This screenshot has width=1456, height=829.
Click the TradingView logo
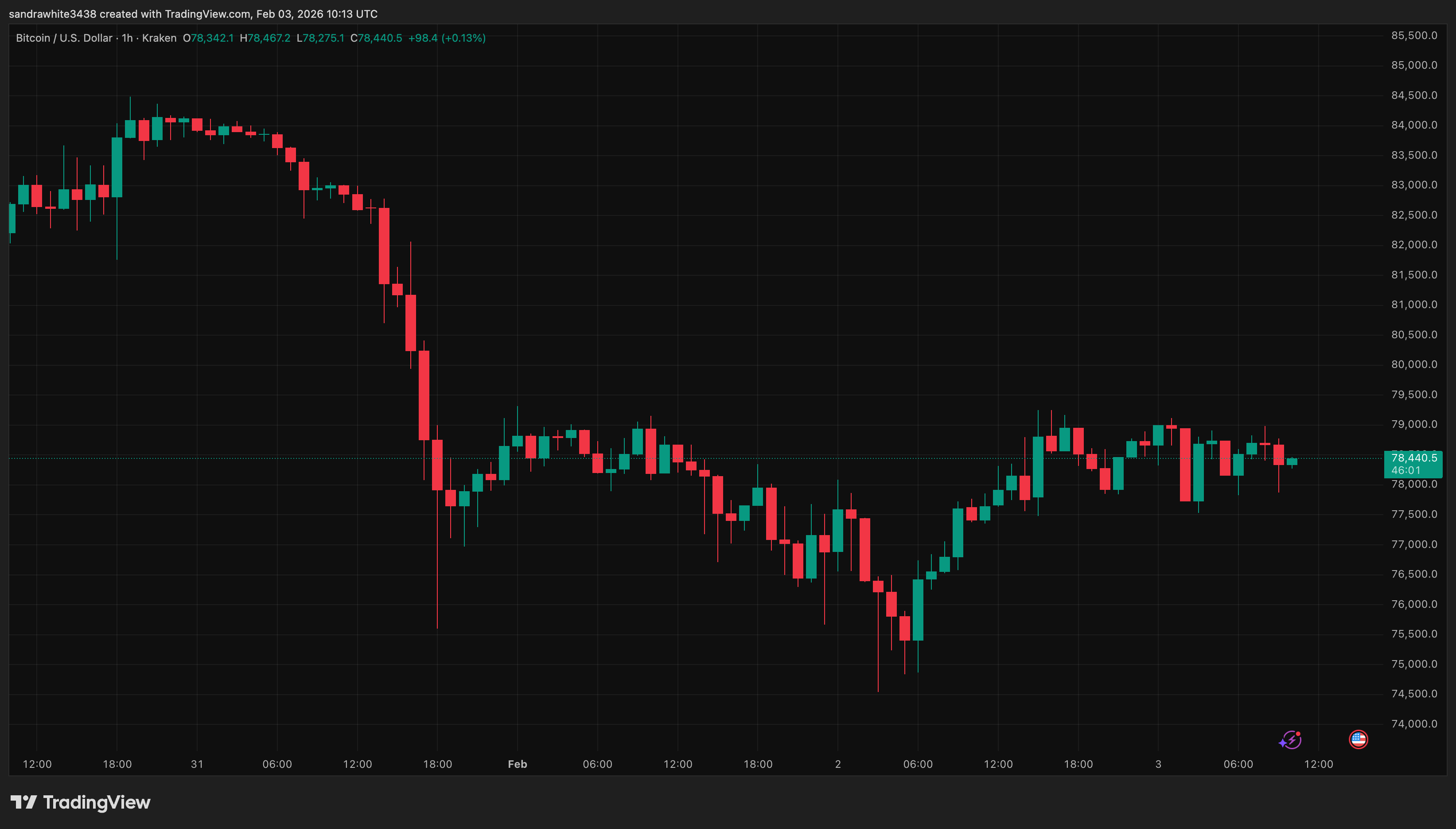[x=25, y=802]
